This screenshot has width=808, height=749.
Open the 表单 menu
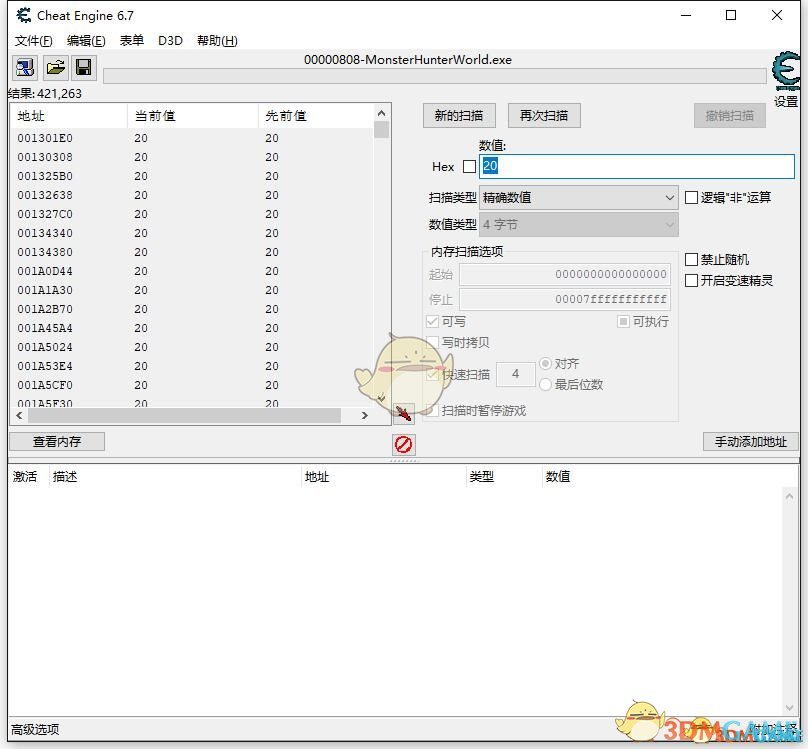(x=131, y=41)
